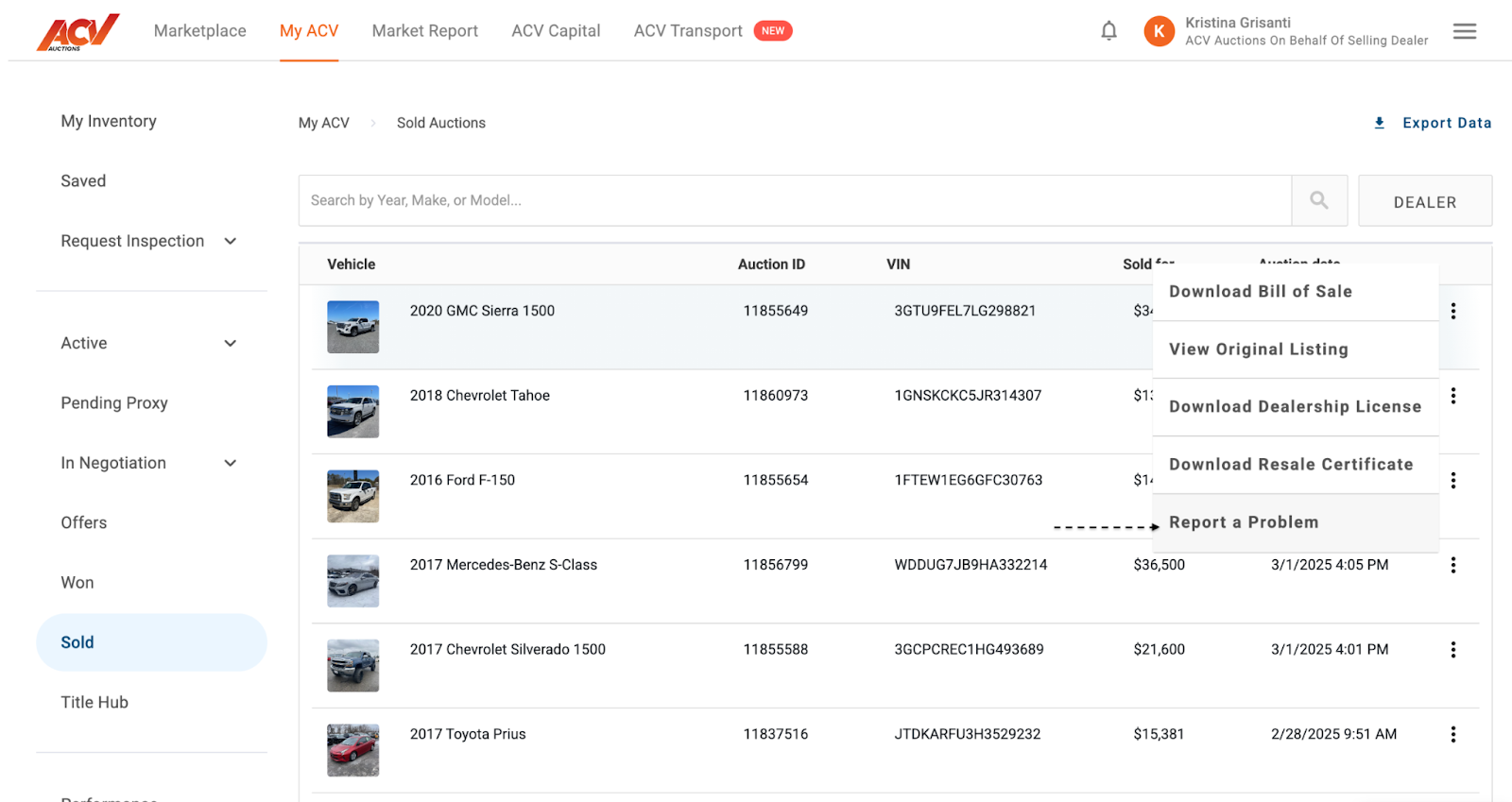The width and height of the screenshot is (1512, 802).
Task: Click VIN 3GCPCREC1HG493689
Action: (x=970, y=650)
